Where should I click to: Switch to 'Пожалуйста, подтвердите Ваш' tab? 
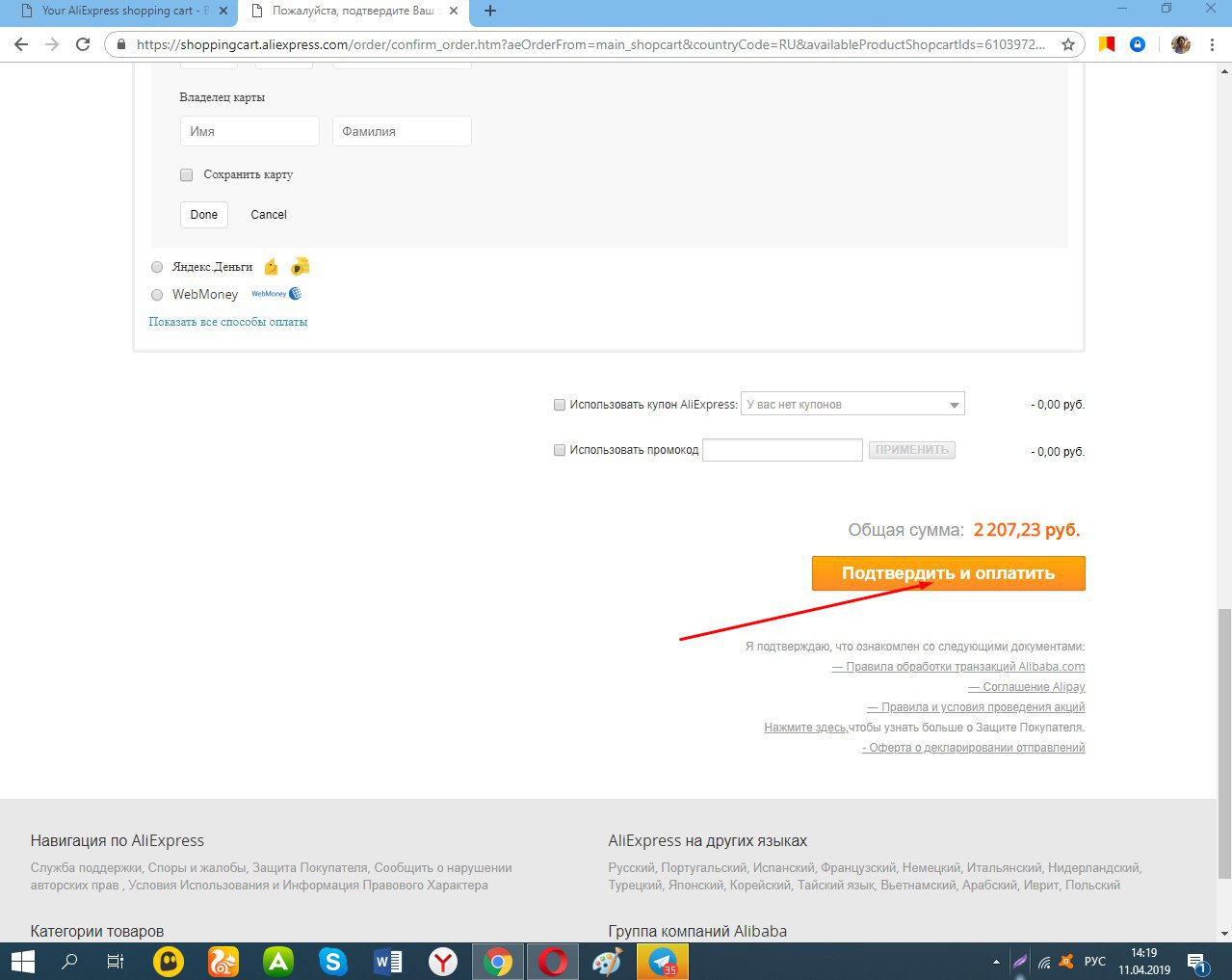click(x=353, y=11)
